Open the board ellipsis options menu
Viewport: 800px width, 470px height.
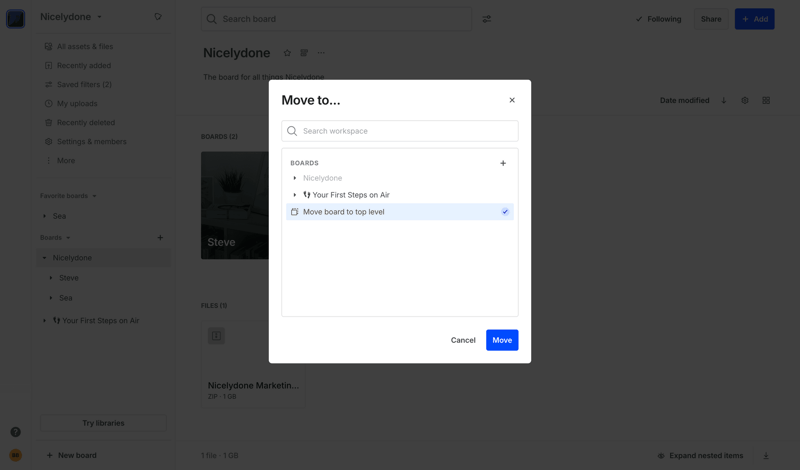tap(321, 53)
